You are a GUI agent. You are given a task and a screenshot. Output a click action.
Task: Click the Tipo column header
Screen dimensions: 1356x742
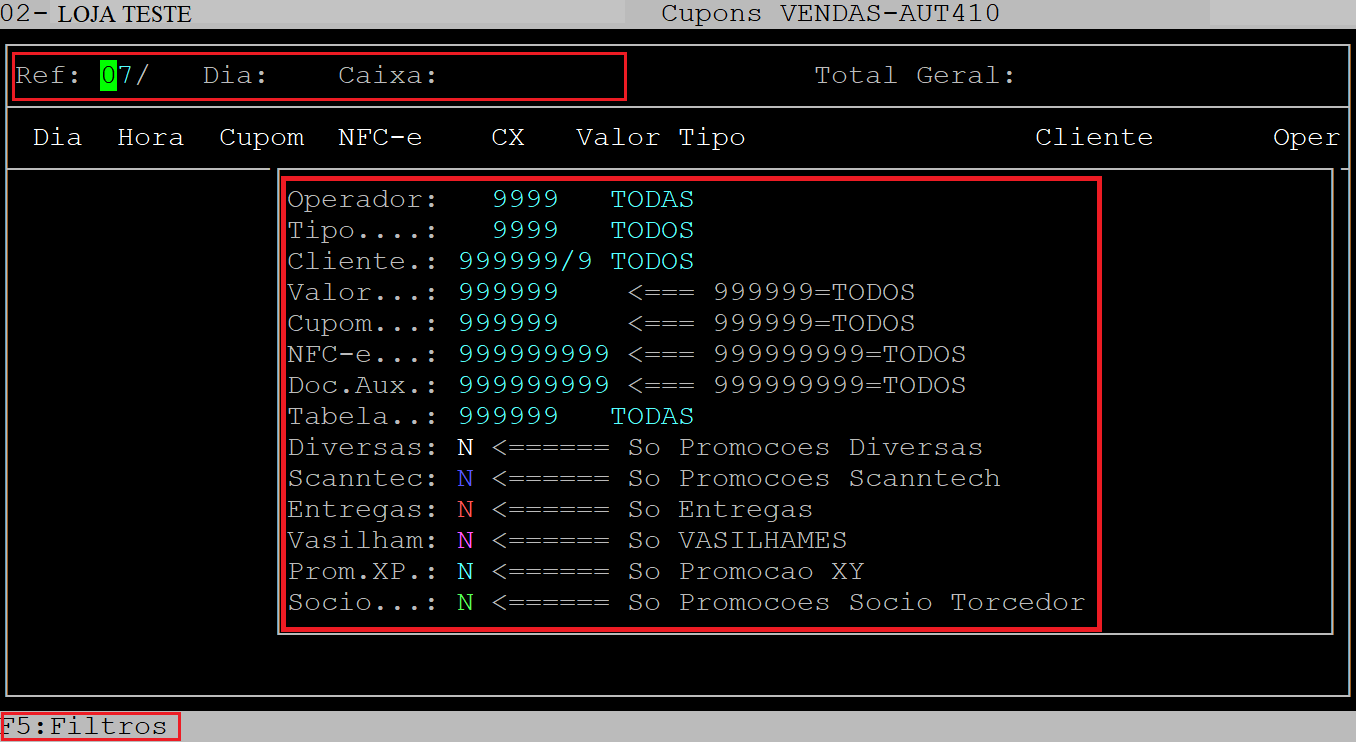click(712, 137)
